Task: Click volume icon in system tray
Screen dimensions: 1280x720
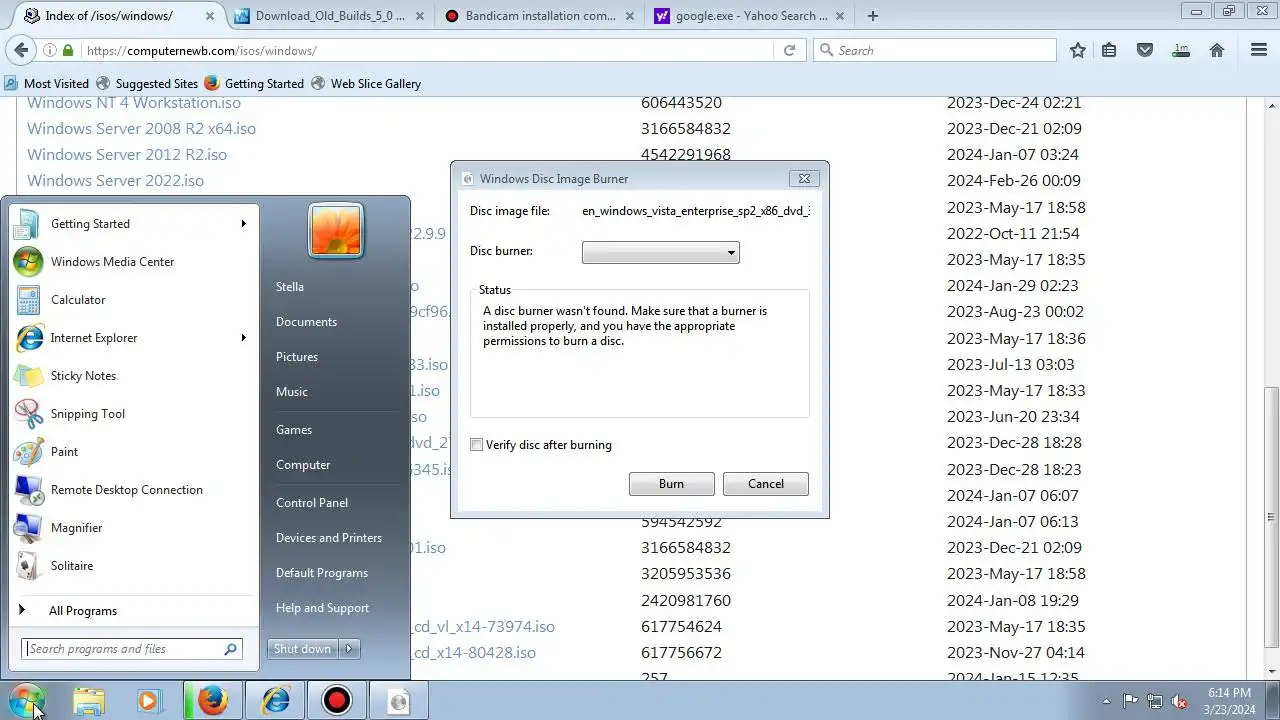Action: [1179, 701]
